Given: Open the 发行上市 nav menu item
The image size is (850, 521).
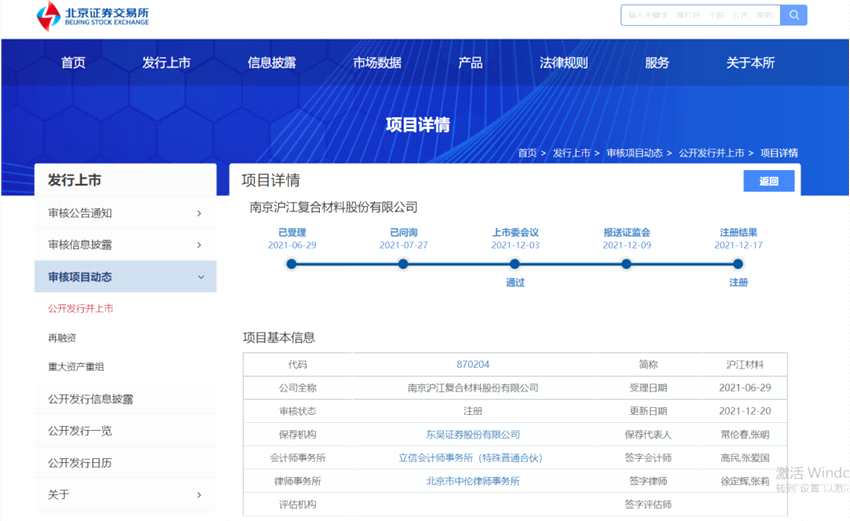Looking at the screenshot, I should pos(166,63).
